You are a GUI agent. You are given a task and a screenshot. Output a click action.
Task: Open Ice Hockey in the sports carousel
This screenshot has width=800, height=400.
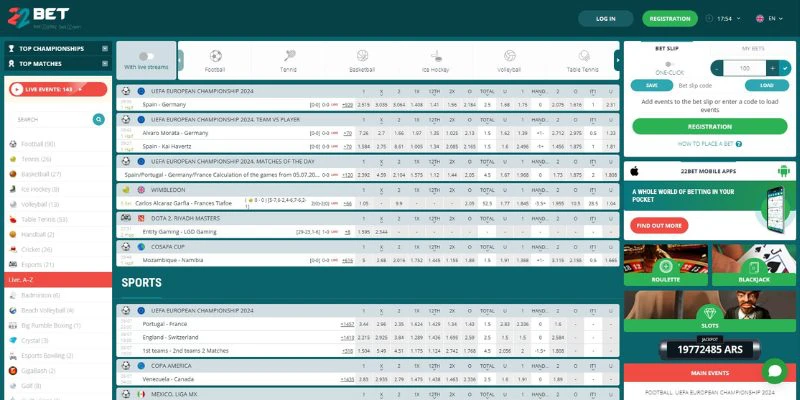click(436, 61)
